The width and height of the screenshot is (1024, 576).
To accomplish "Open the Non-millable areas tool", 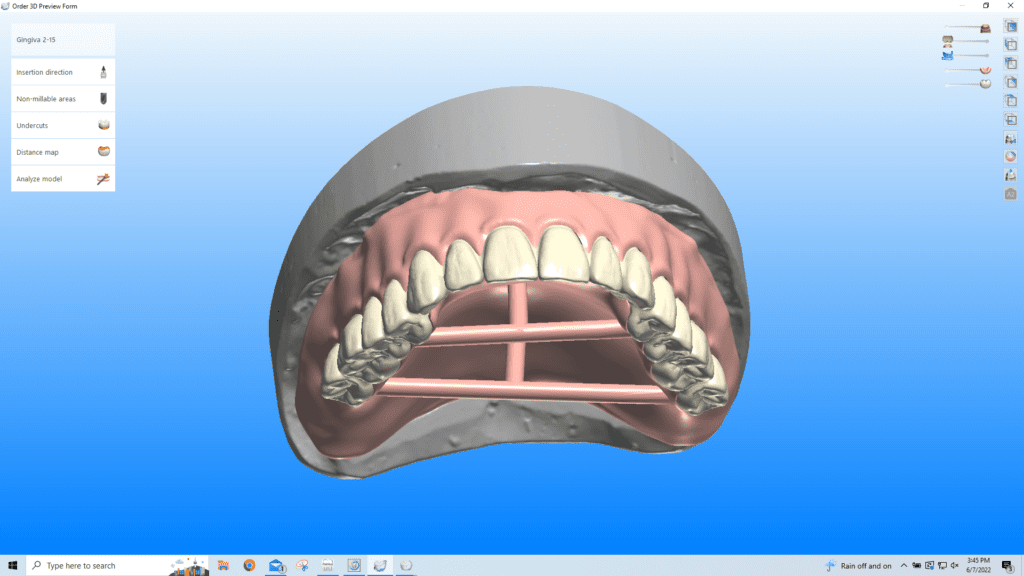I will pyautogui.click(x=62, y=98).
